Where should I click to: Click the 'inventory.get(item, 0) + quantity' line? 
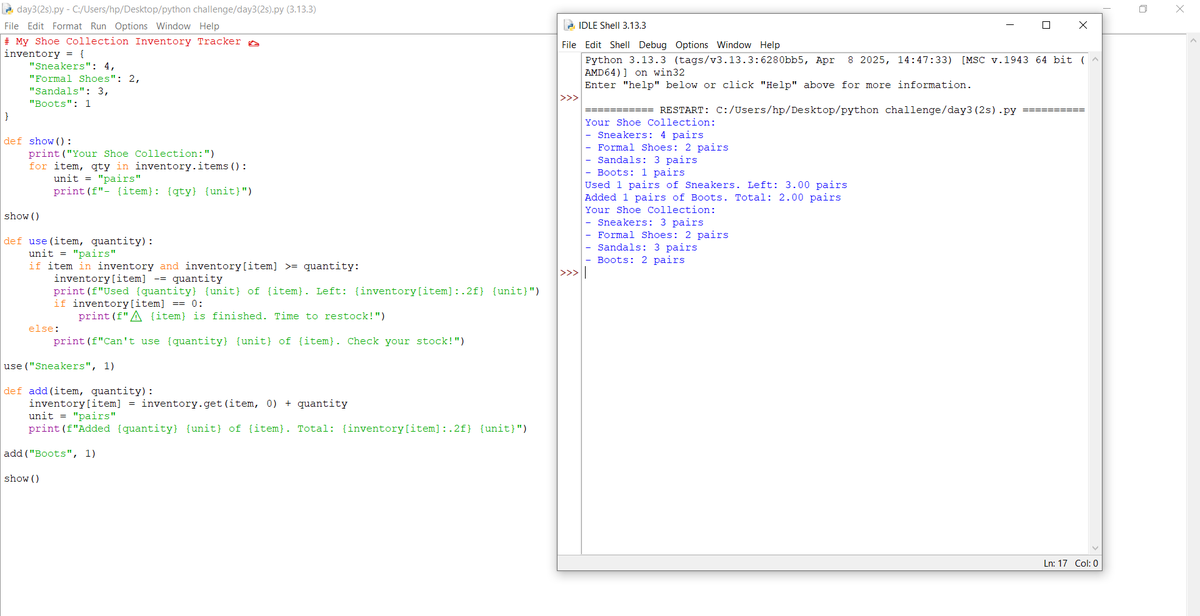pyautogui.click(x=188, y=403)
